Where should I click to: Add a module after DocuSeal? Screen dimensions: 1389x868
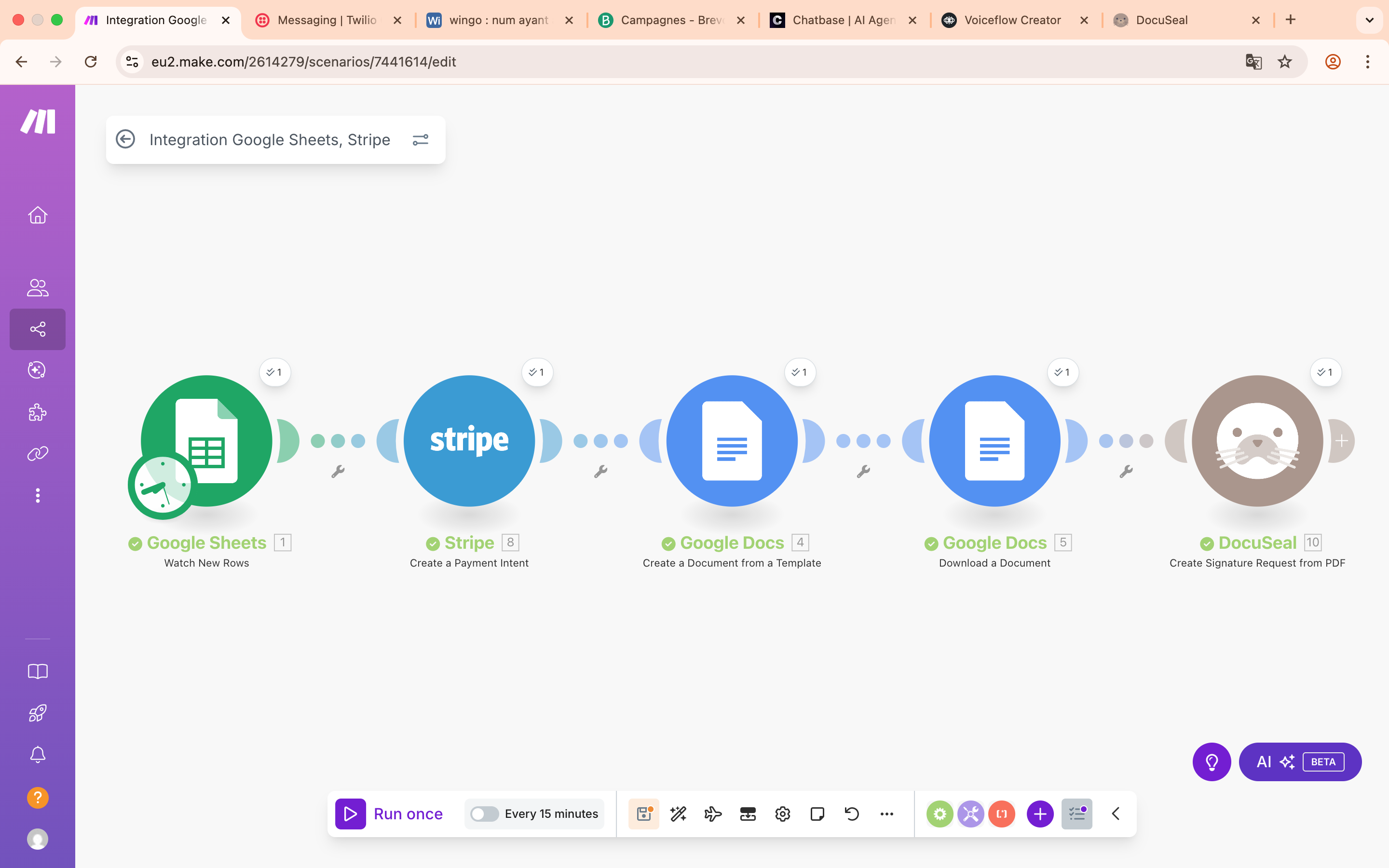coord(1341,441)
